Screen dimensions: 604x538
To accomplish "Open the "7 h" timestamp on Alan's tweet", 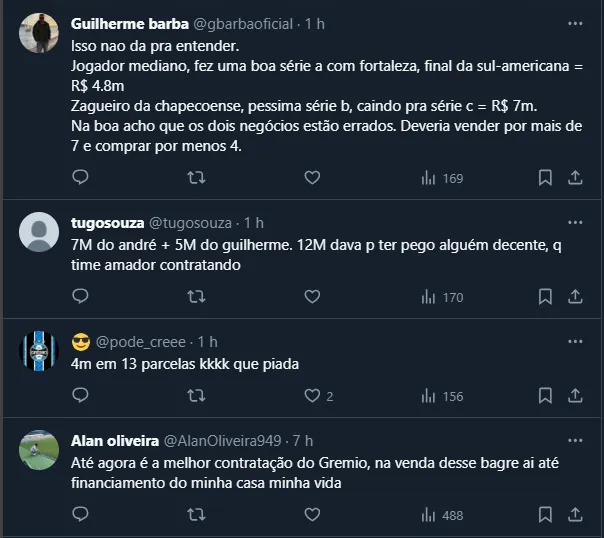I will 301,441.
